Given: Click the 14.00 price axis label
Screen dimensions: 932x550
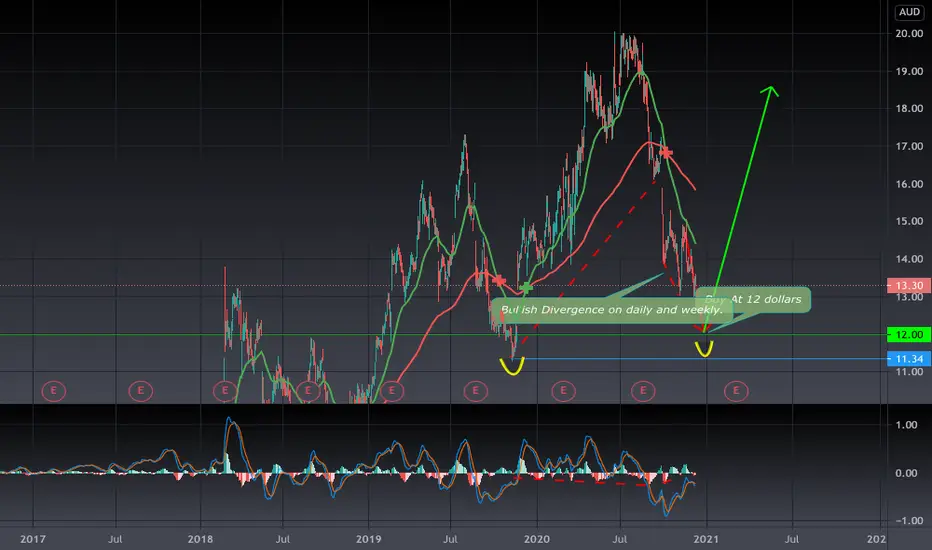Looking at the screenshot, I should (x=909, y=259).
